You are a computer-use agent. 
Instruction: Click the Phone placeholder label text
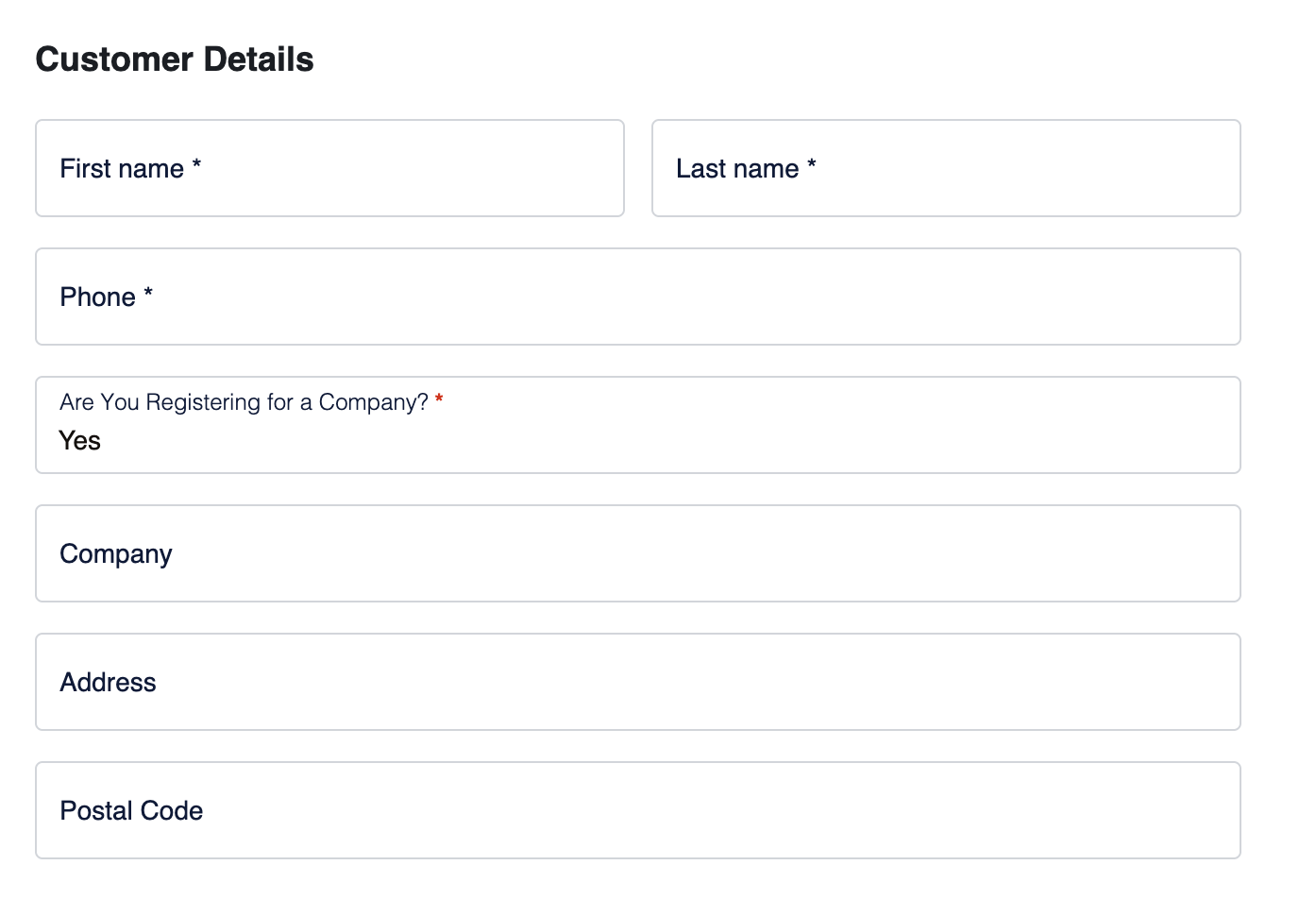pos(97,297)
